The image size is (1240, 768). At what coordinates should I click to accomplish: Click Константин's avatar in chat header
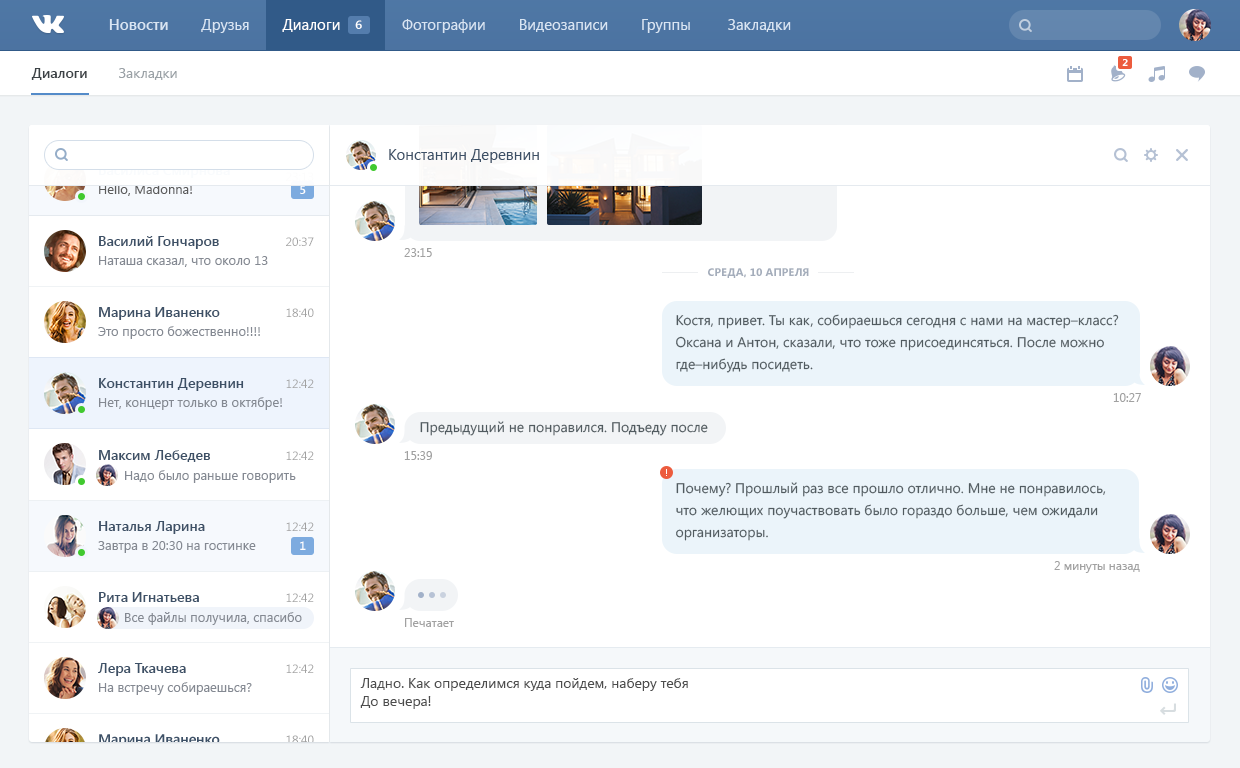(361, 155)
